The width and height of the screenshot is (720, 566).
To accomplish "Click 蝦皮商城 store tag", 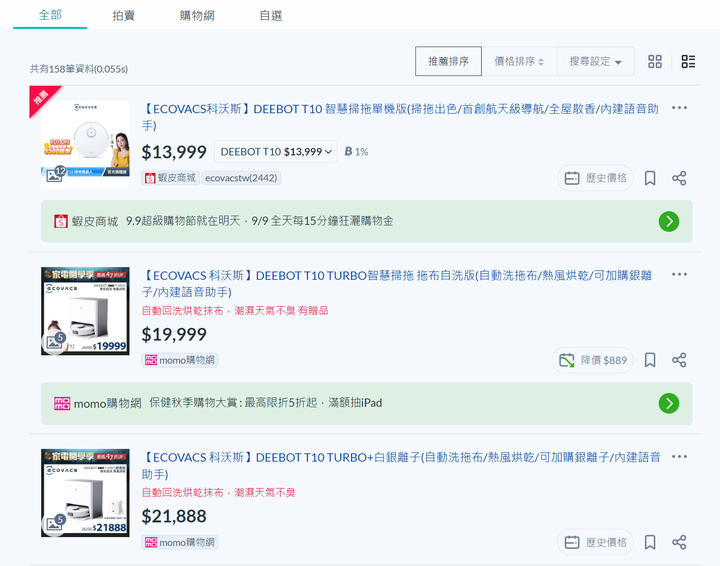I will (x=170, y=178).
